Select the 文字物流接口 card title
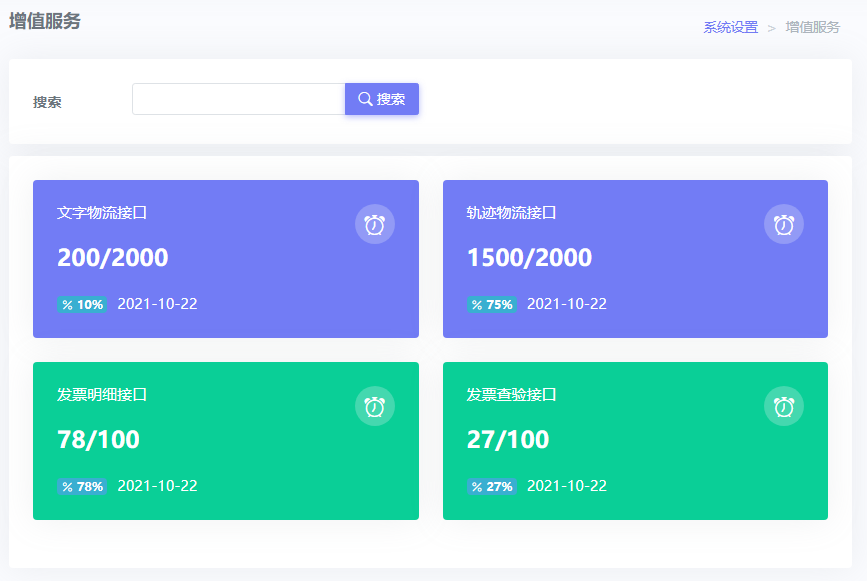This screenshot has height=581, width=867. 102,213
